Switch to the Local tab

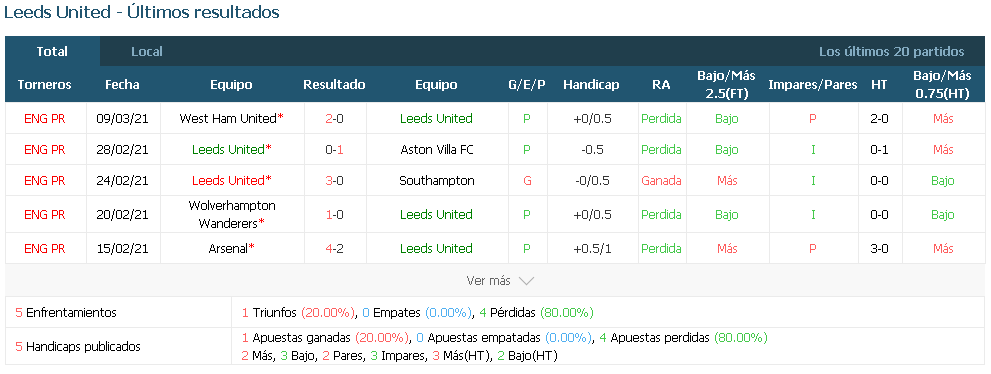[x=147, y=52]
